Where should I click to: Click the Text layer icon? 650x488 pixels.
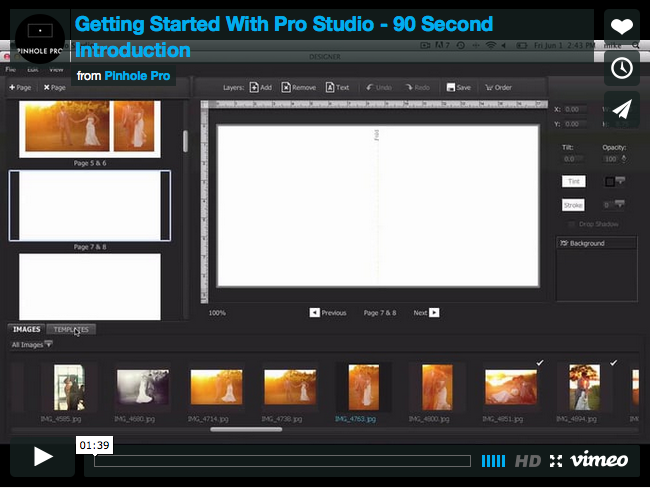click(330, 87)
